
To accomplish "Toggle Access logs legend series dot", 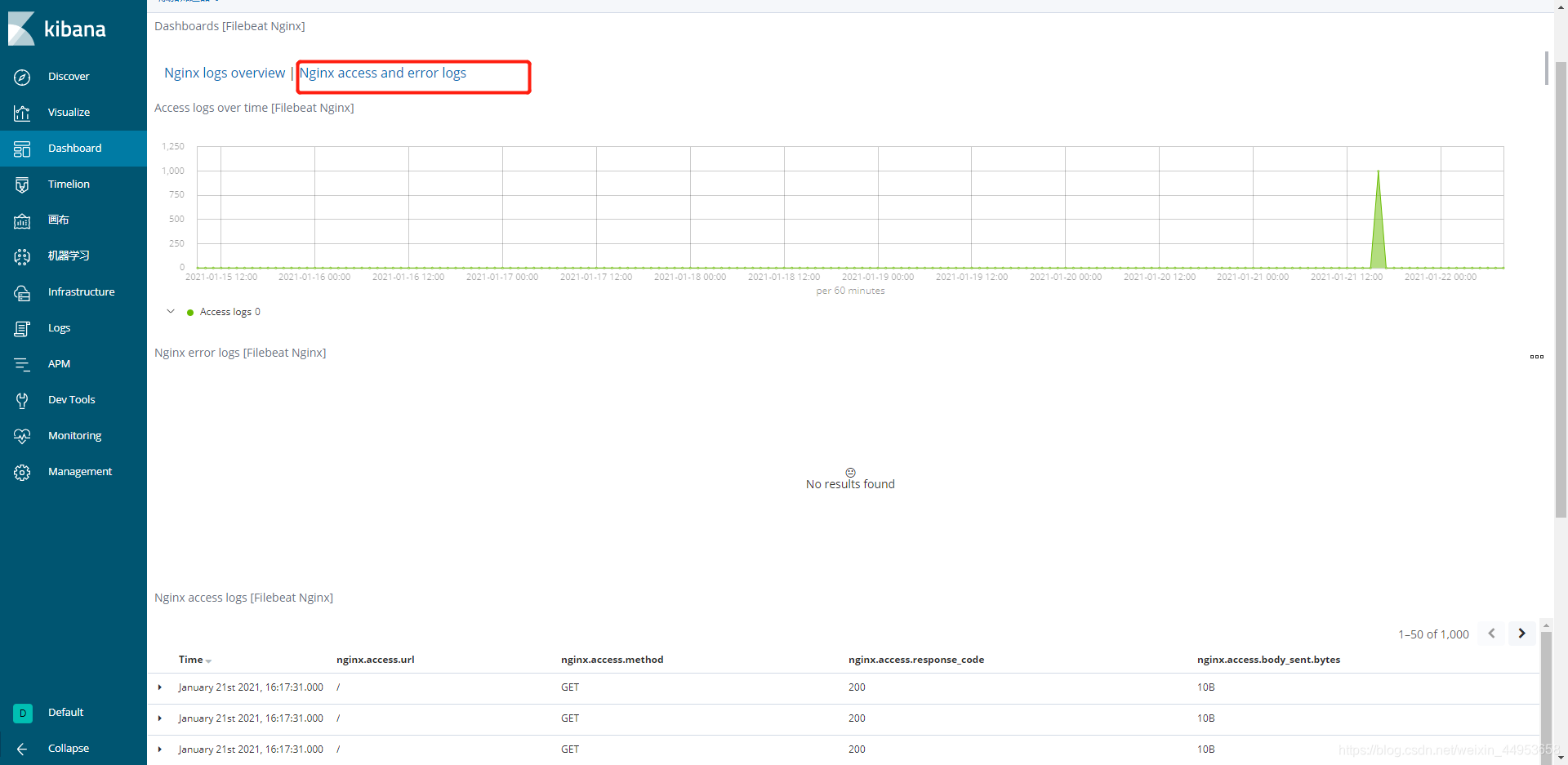I will [190, 313].
